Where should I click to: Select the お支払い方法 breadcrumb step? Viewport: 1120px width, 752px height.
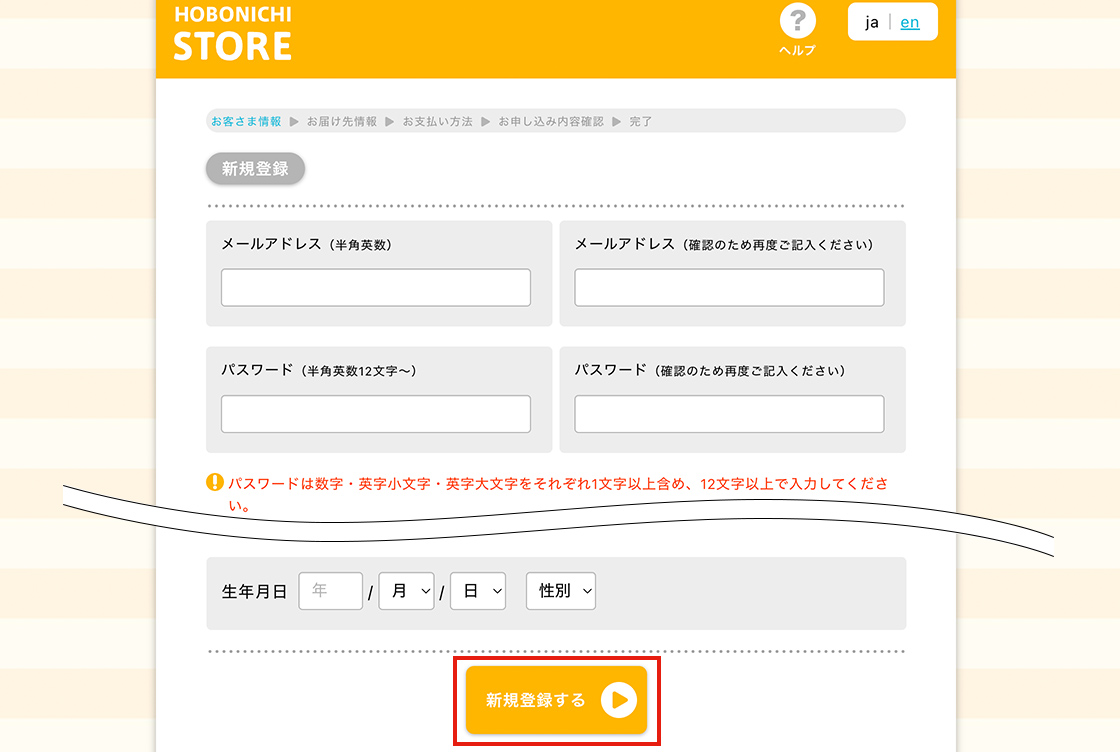click(438, 121)
